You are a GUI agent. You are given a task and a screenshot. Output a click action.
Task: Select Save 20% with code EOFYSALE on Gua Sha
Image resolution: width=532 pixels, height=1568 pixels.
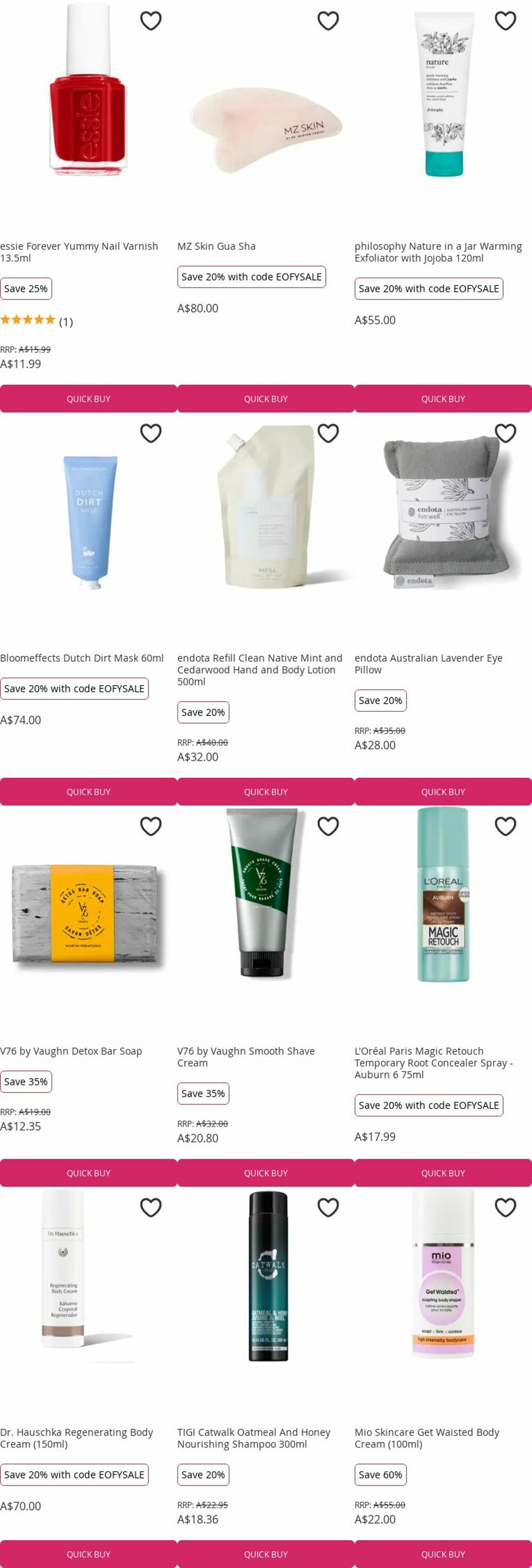coord(251,276)
